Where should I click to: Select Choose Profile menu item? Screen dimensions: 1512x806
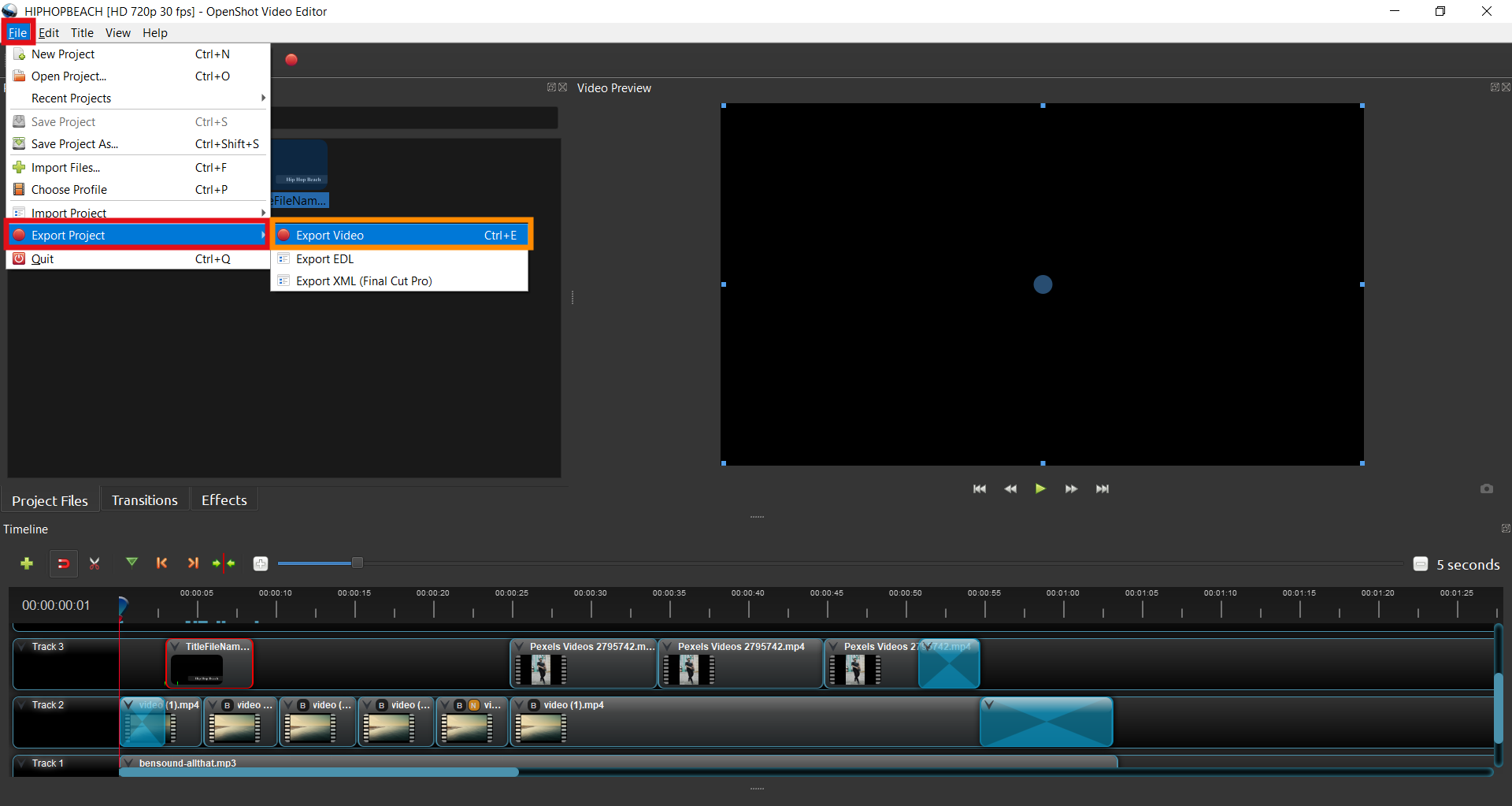pyautogui.click(x=138, y=190)
